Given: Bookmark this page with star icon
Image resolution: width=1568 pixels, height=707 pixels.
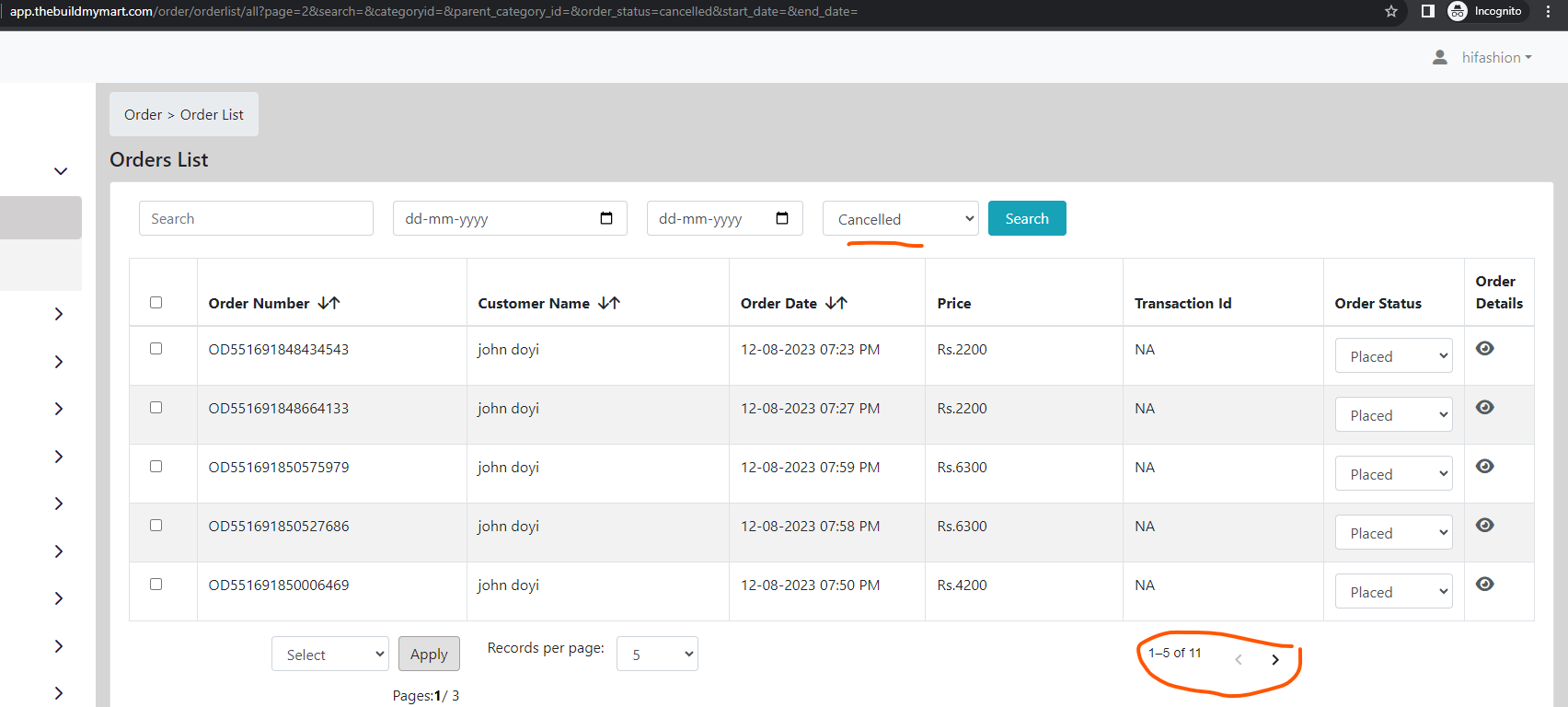Looking at the screenshot, I should point(1391,11).
